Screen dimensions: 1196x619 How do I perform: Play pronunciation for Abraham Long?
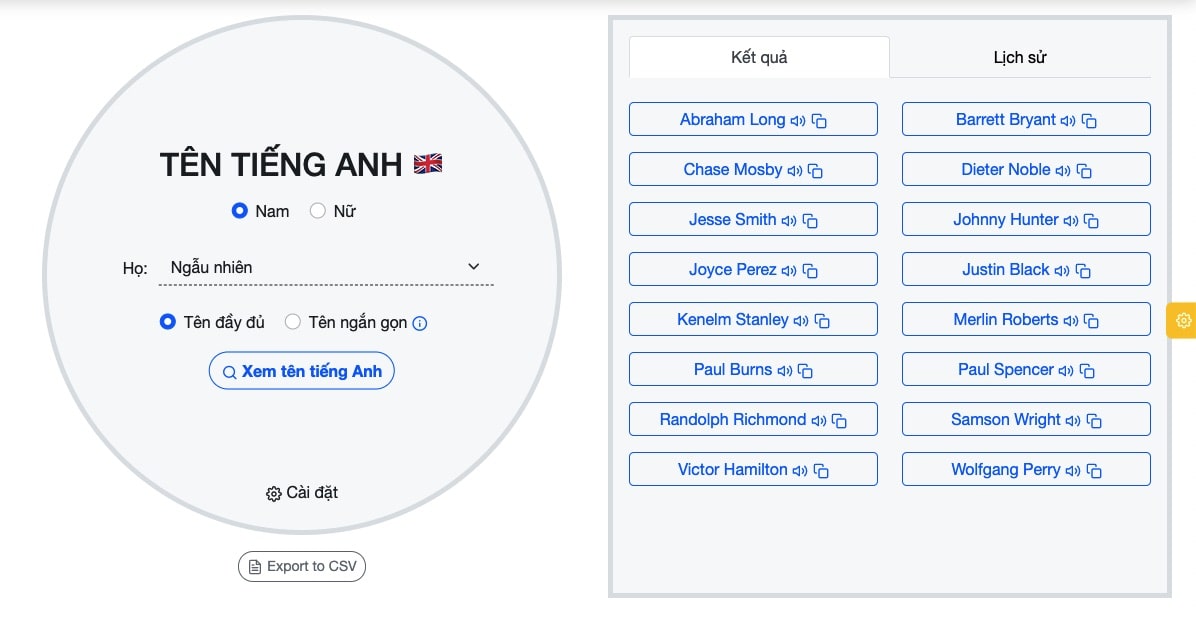(797, 119)
